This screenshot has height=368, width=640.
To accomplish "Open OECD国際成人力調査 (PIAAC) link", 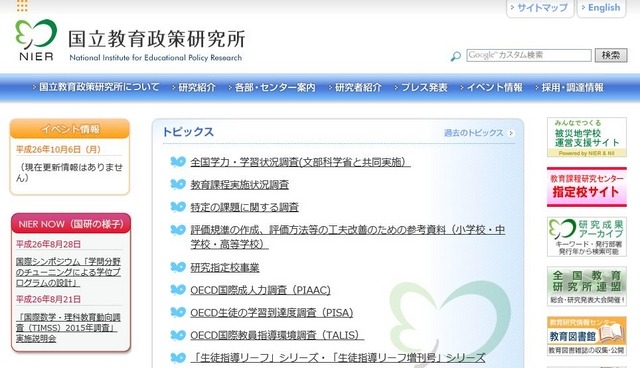I will (x=260, y=290).
